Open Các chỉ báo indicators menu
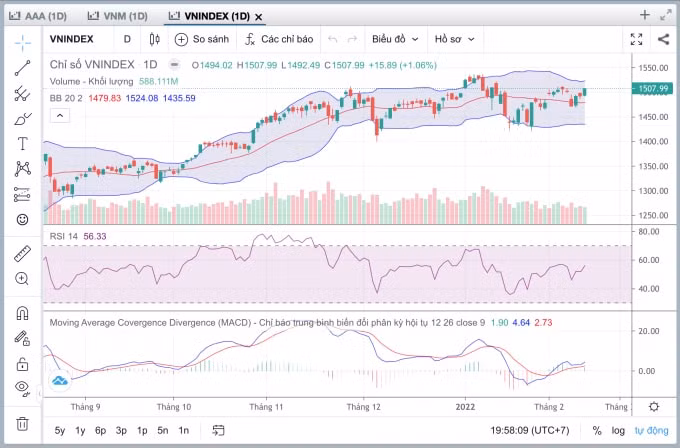Image resolution: width=680 pixels, height=448 pixels. [279, 39]
